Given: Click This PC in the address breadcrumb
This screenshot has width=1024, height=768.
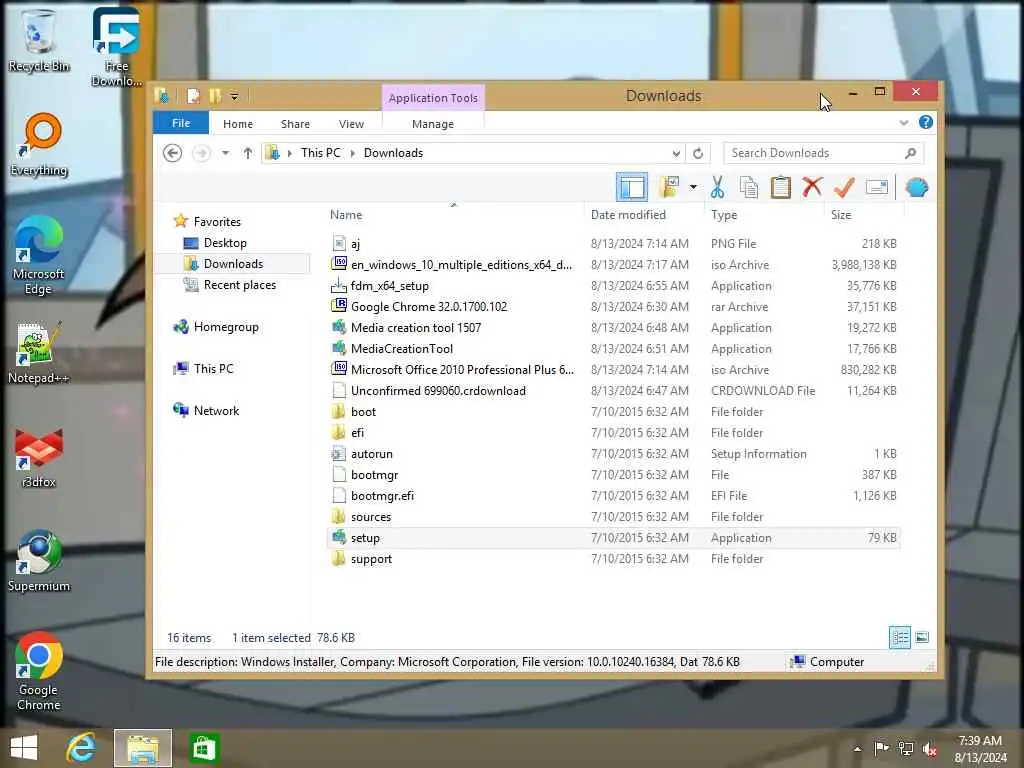Looking at the screenshot, I should 321,153.
